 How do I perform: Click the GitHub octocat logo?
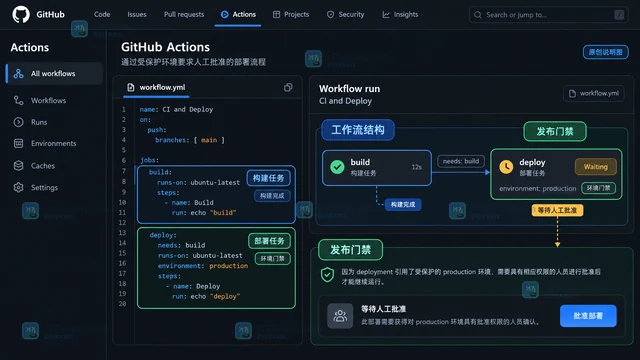(x=21, y=14)
